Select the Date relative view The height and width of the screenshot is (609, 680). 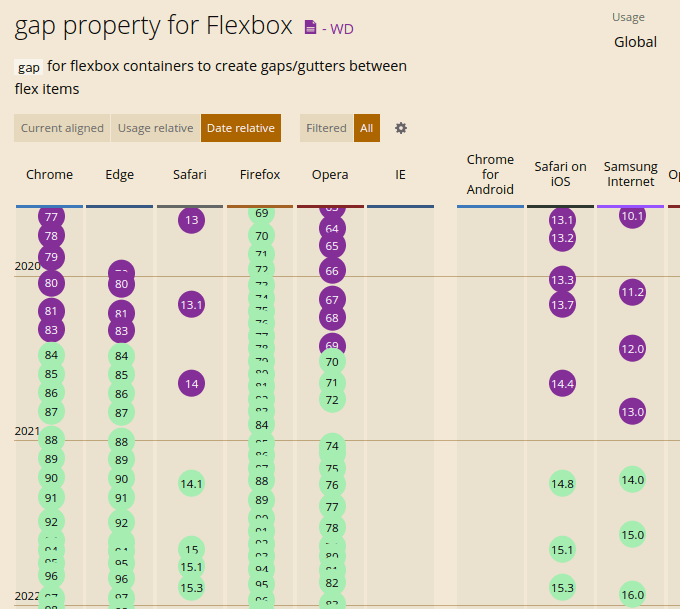point(240,128)
